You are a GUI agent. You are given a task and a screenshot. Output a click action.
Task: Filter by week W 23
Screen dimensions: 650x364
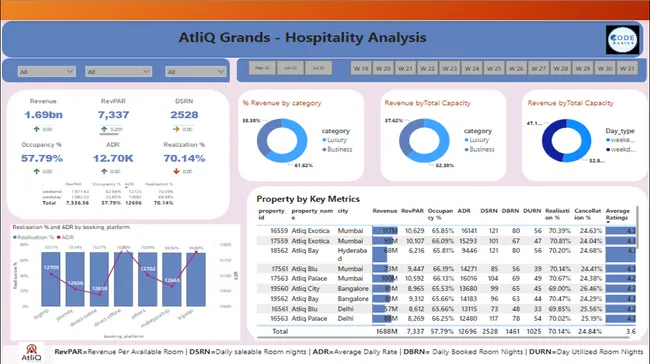[449, 68]
